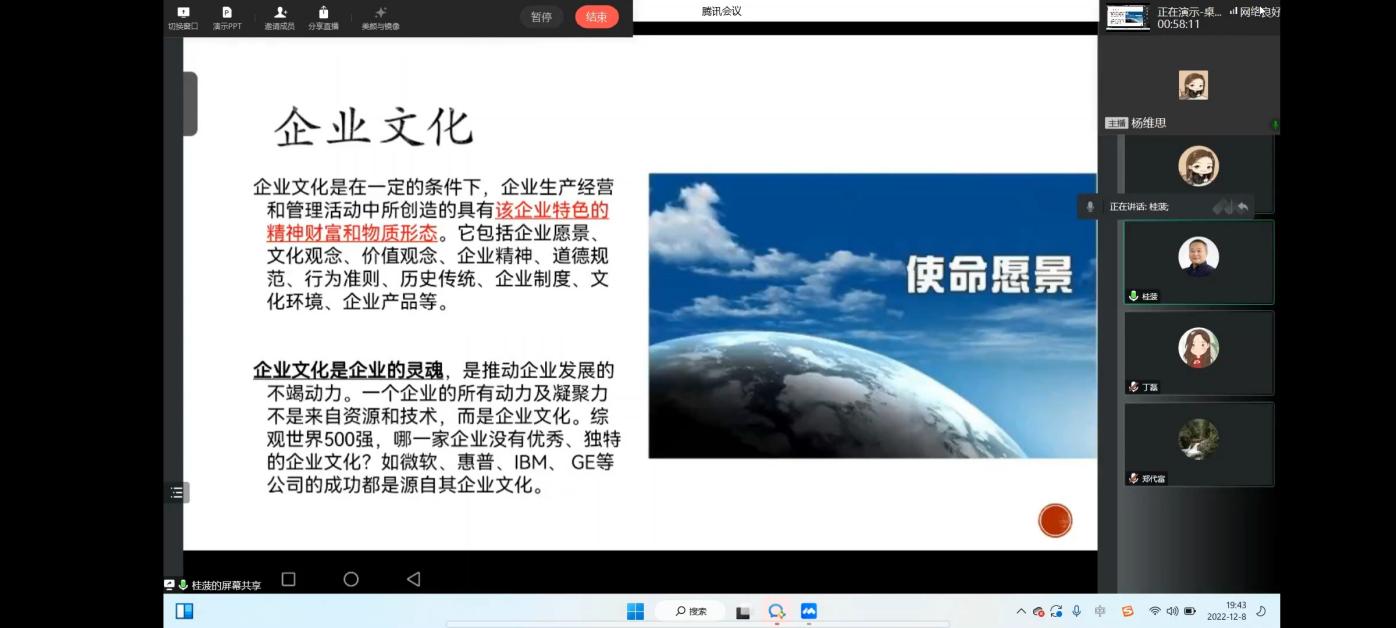Click the red underlined 该企业特色的 text

[x=552, y=211]
